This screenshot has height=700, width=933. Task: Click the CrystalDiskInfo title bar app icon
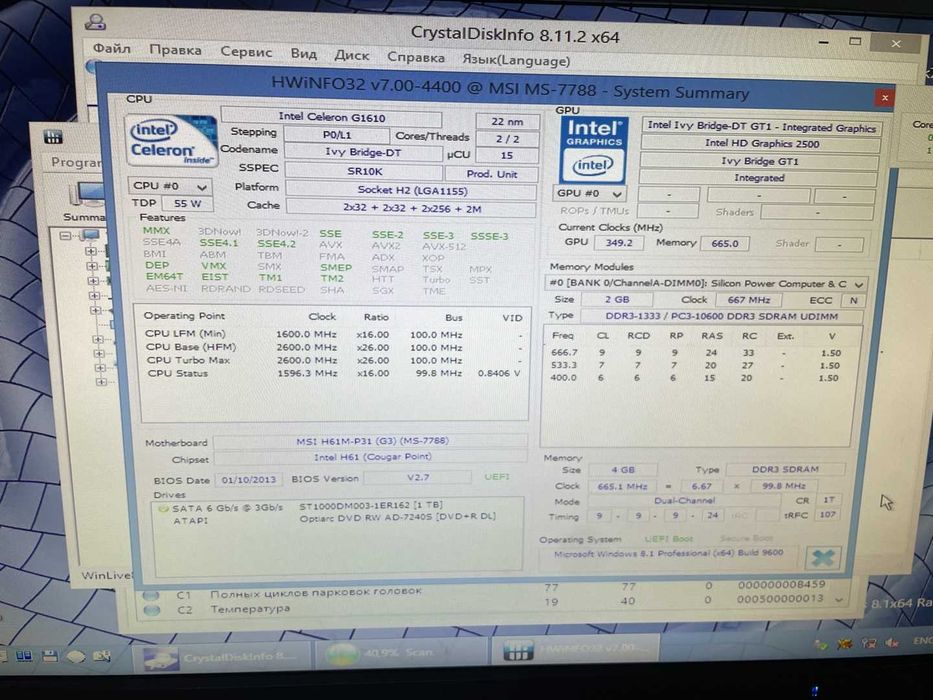point(95,23)
